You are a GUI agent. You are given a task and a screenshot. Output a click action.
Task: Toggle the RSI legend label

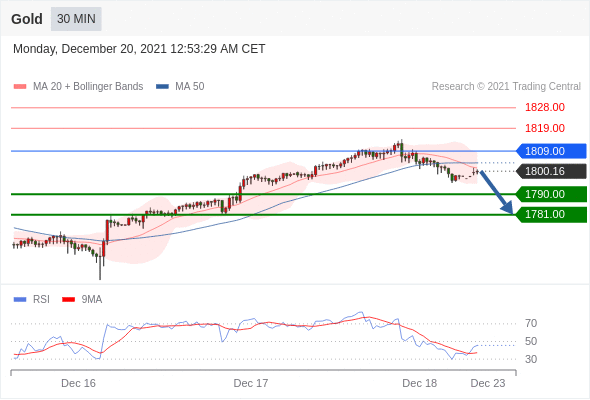point(41,300)
